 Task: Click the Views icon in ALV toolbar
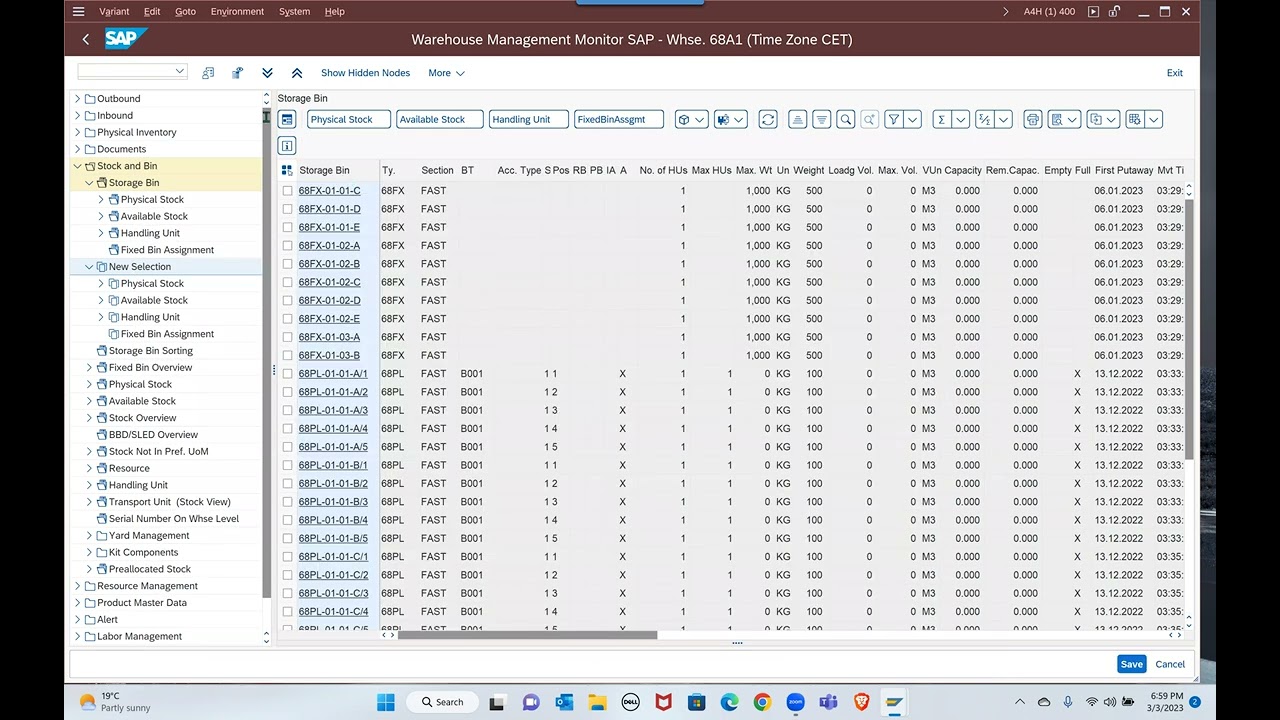click(x=1057, y=119)
